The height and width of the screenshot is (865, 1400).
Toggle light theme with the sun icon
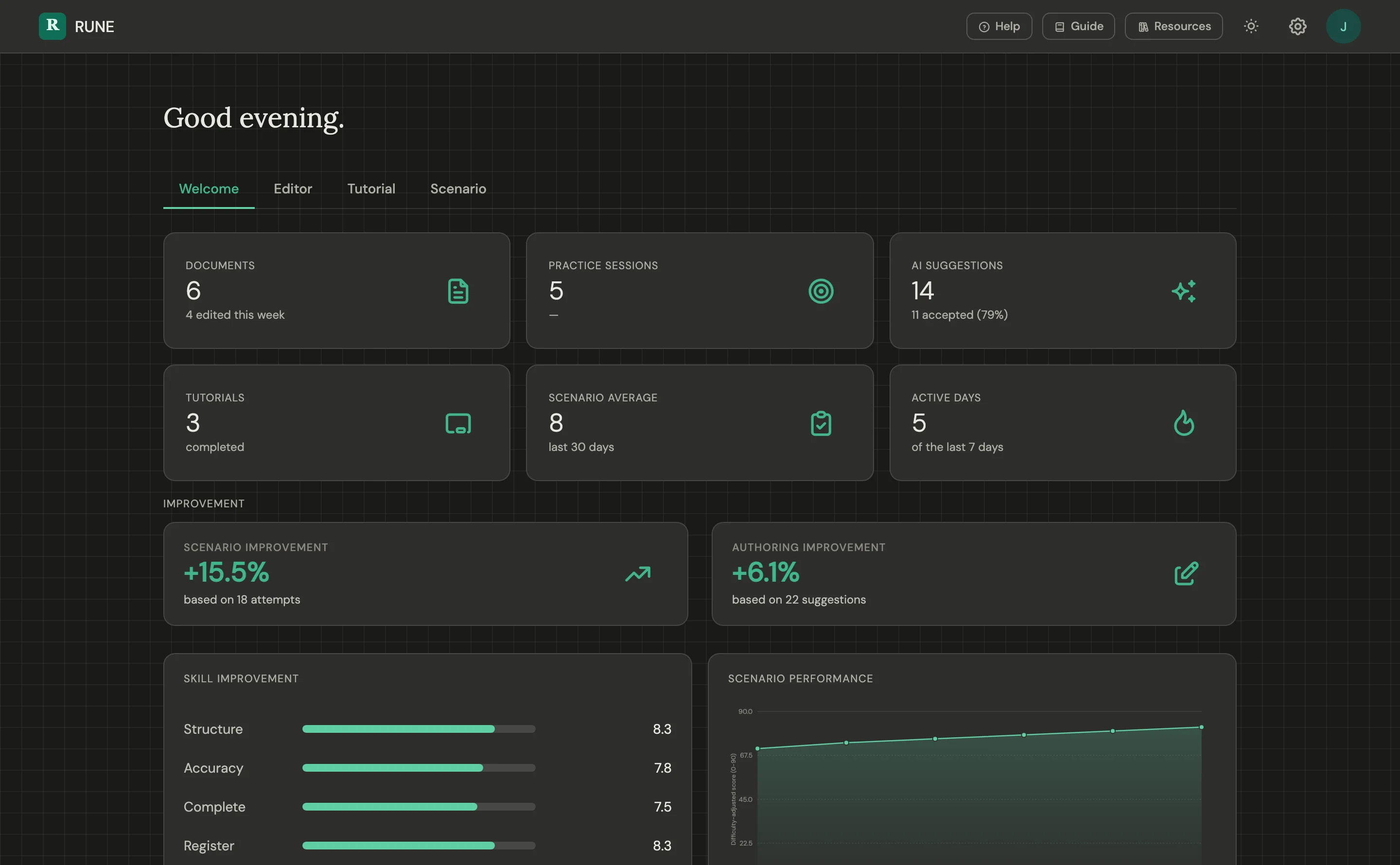tap(1251, 26)
